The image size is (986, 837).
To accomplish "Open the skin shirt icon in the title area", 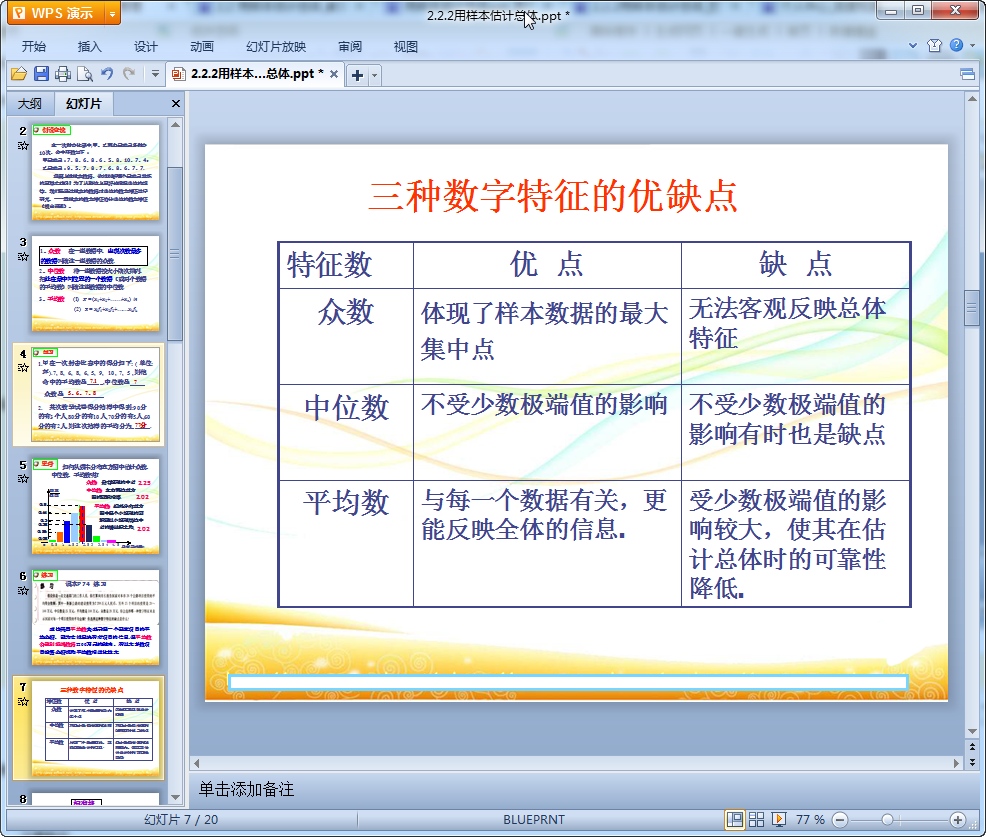I will (x=934, y=45).
